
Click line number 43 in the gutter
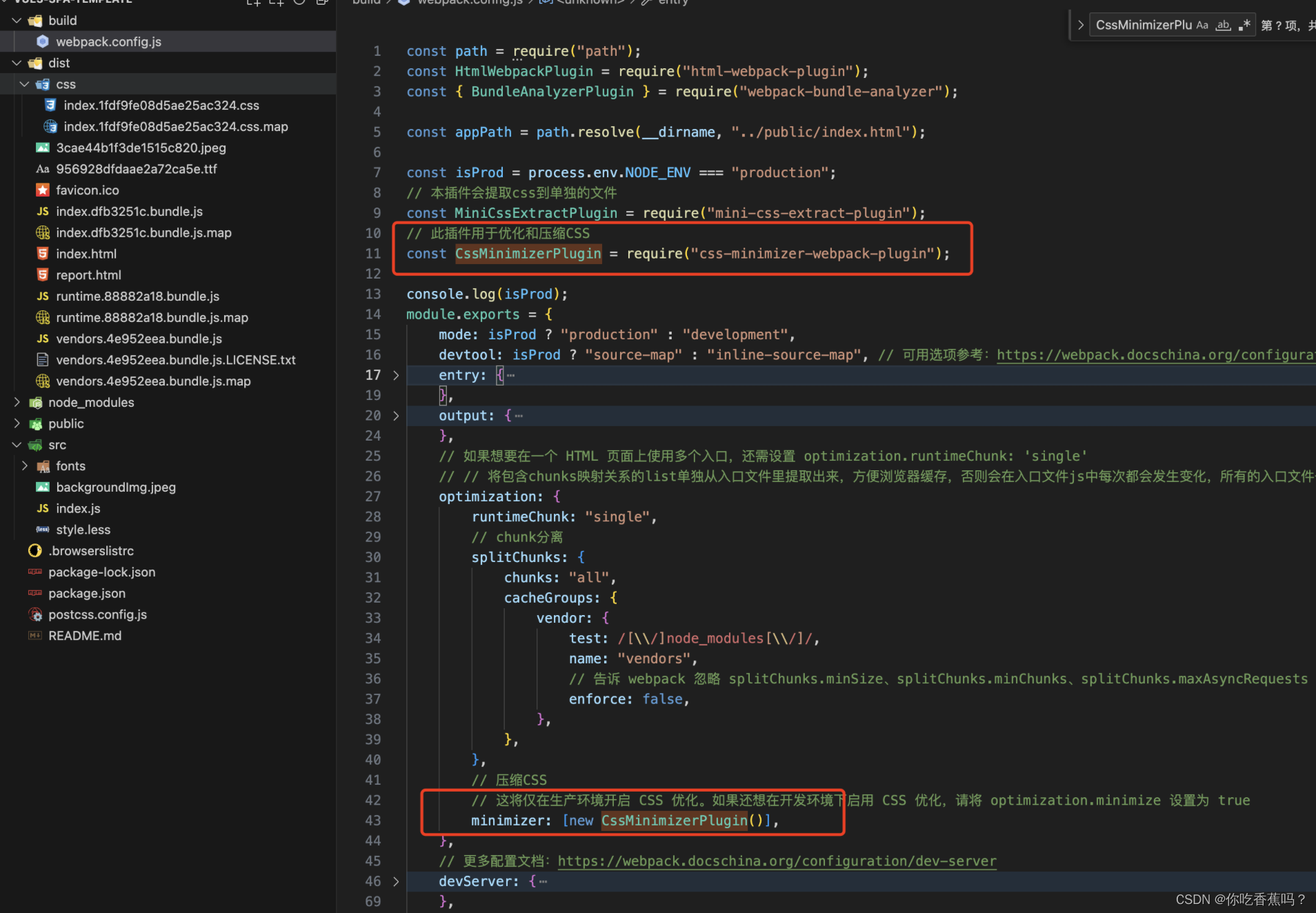tap(373, 821)
